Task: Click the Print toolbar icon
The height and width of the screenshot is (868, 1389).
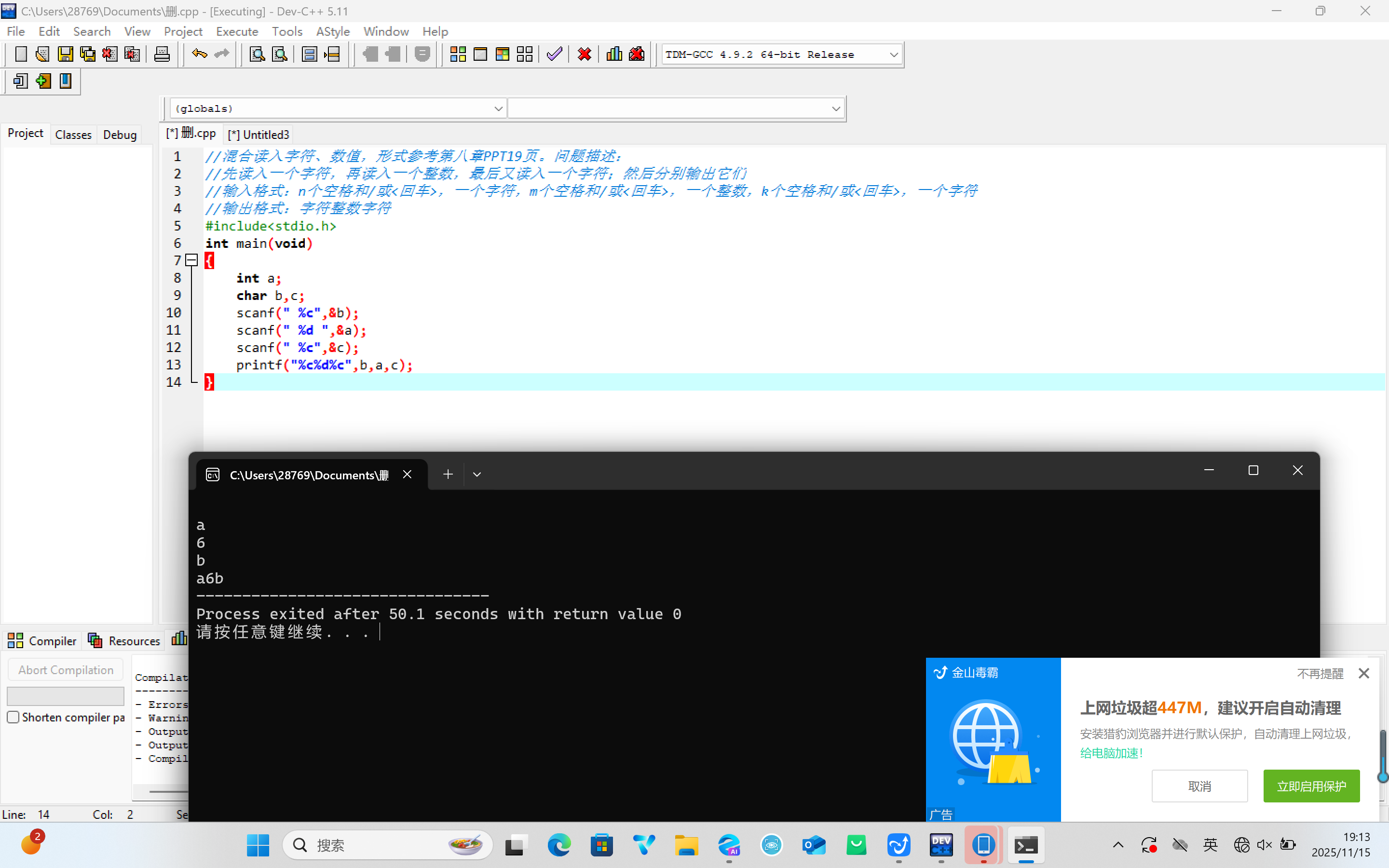Action: coord(162,54)
